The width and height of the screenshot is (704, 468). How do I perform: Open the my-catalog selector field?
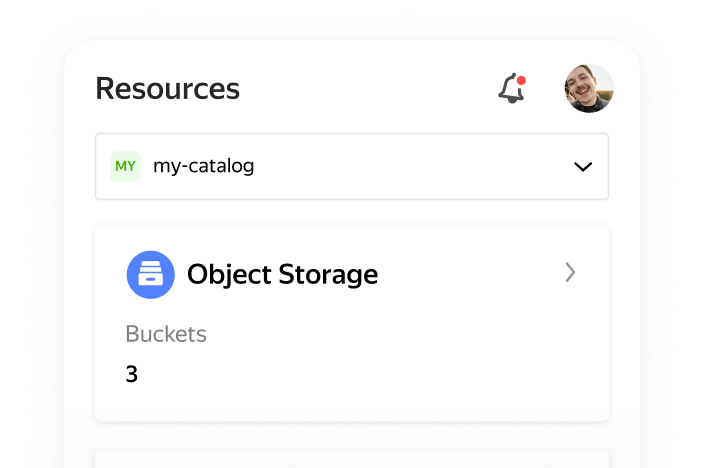tap(352, 166)
